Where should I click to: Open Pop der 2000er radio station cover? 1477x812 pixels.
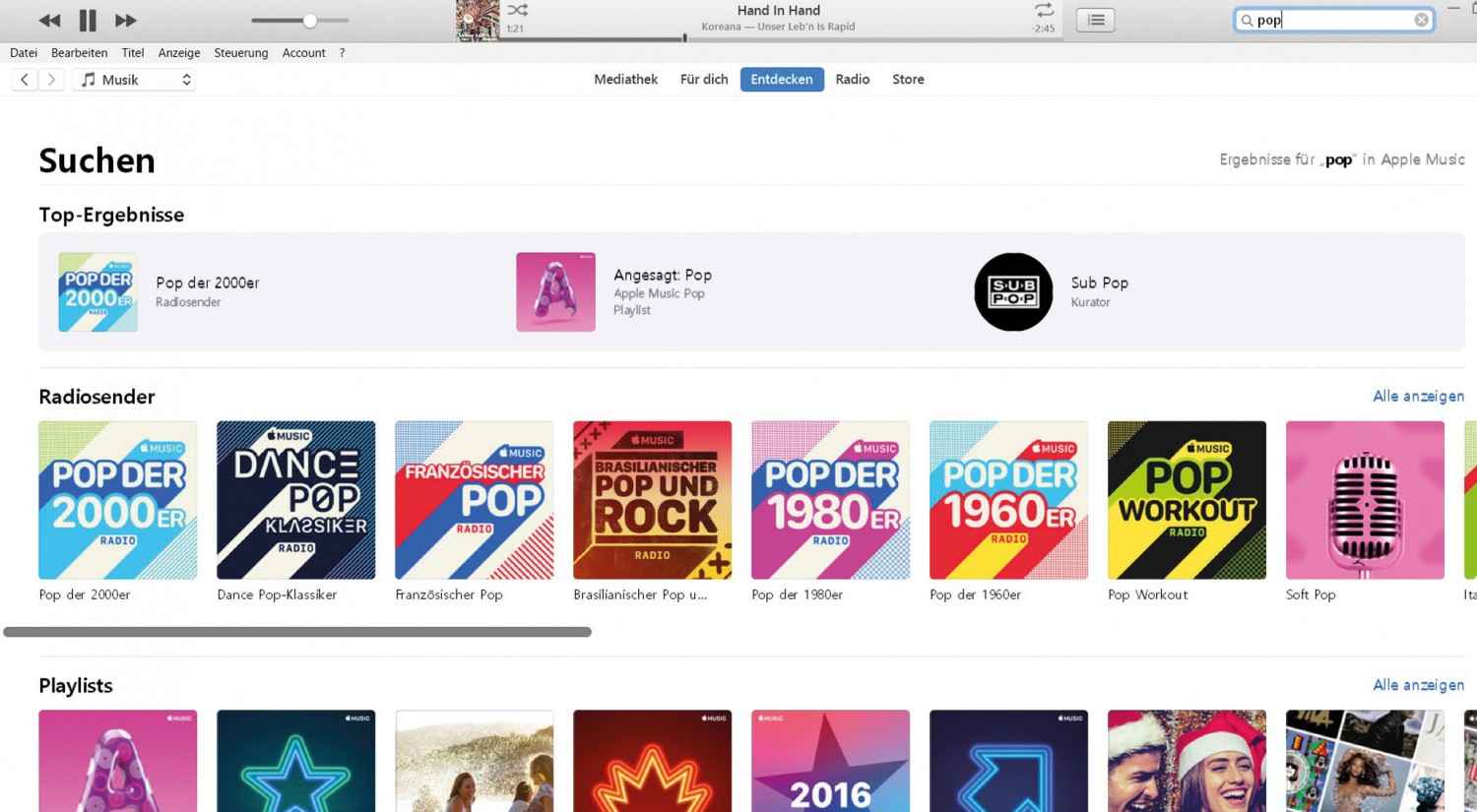pyautogui.click(x=118, y=500)
